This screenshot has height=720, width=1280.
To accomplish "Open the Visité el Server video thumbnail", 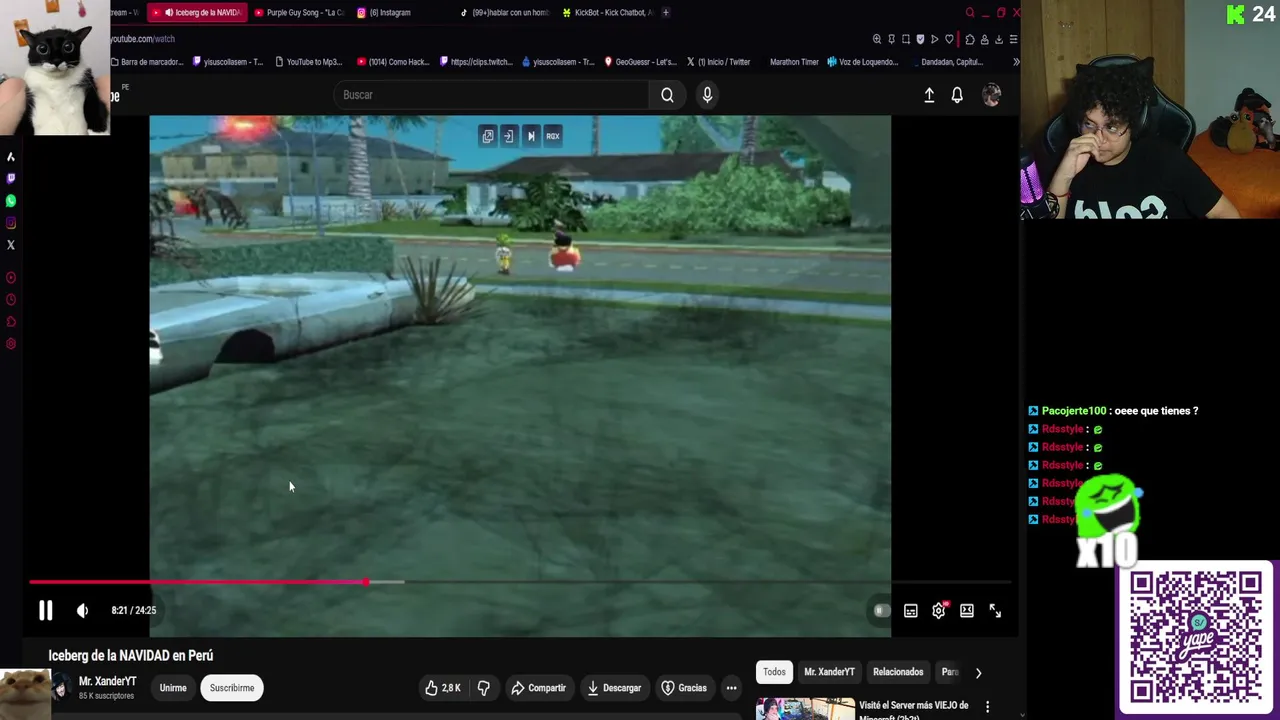I will tap(805, 708).
